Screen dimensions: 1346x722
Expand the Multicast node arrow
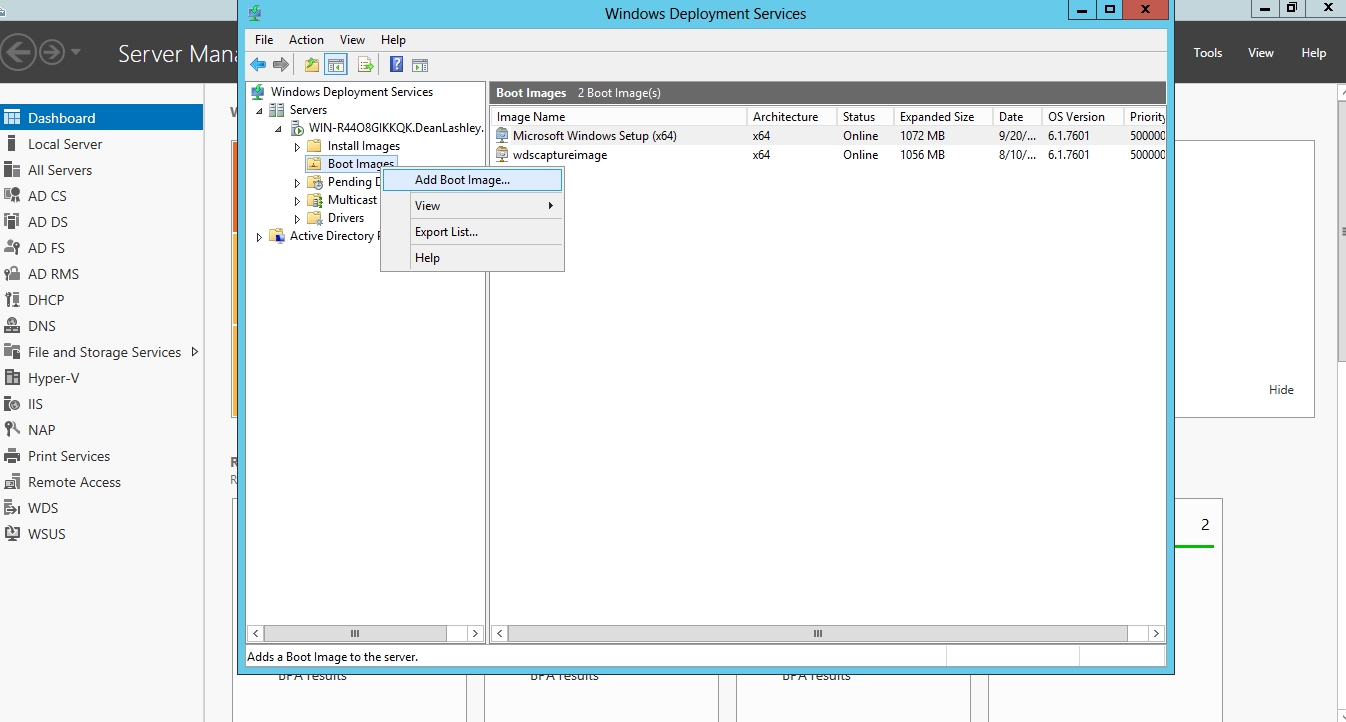[x=297, y=201]
